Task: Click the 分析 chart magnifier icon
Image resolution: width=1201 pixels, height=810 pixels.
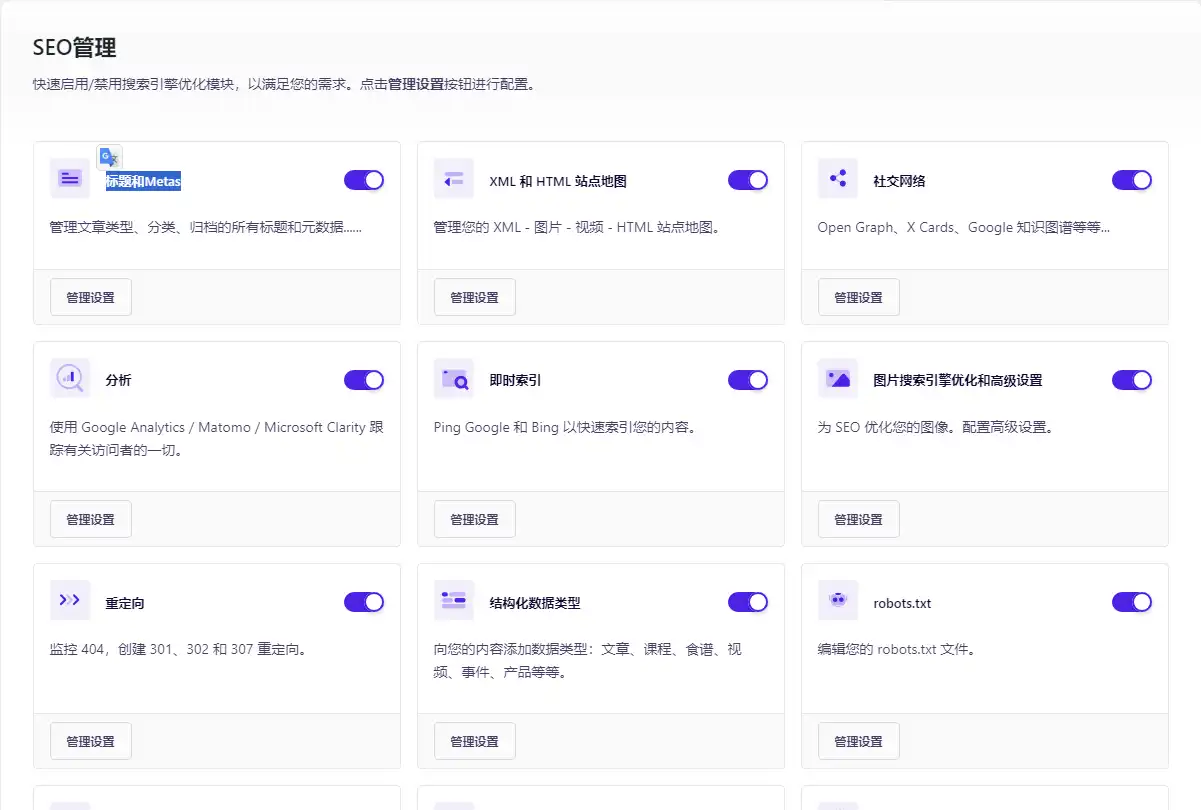Action: (68, 379)
